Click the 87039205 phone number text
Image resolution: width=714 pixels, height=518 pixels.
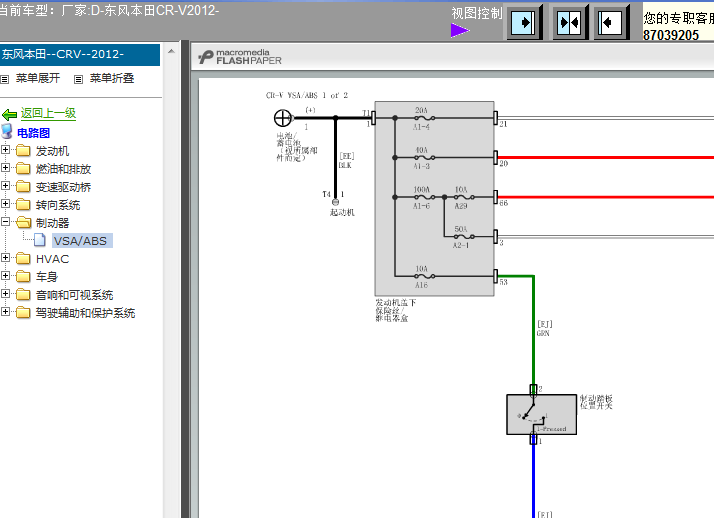[x=671, y=35]
